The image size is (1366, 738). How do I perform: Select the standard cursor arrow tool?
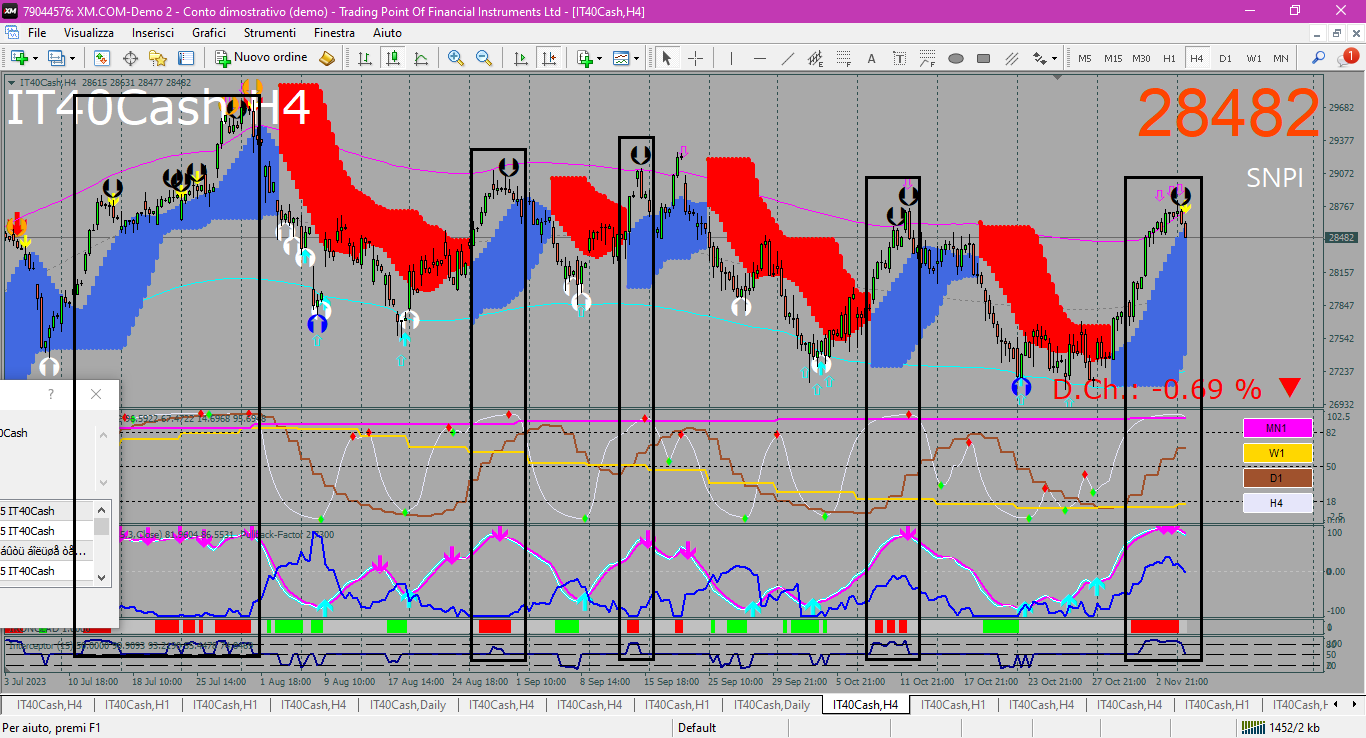[x=666, y=58]
